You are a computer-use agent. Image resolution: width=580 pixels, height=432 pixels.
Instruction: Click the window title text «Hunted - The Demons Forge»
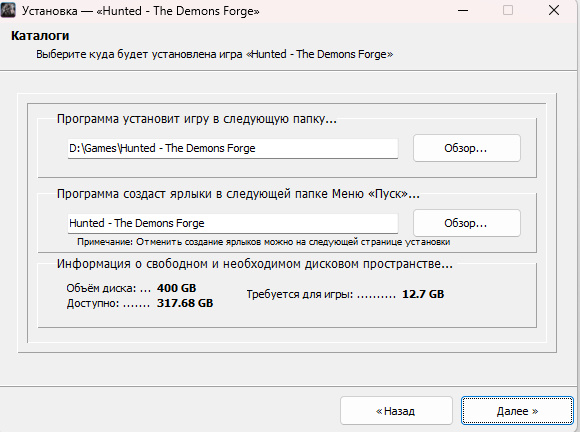pos(178,11)
